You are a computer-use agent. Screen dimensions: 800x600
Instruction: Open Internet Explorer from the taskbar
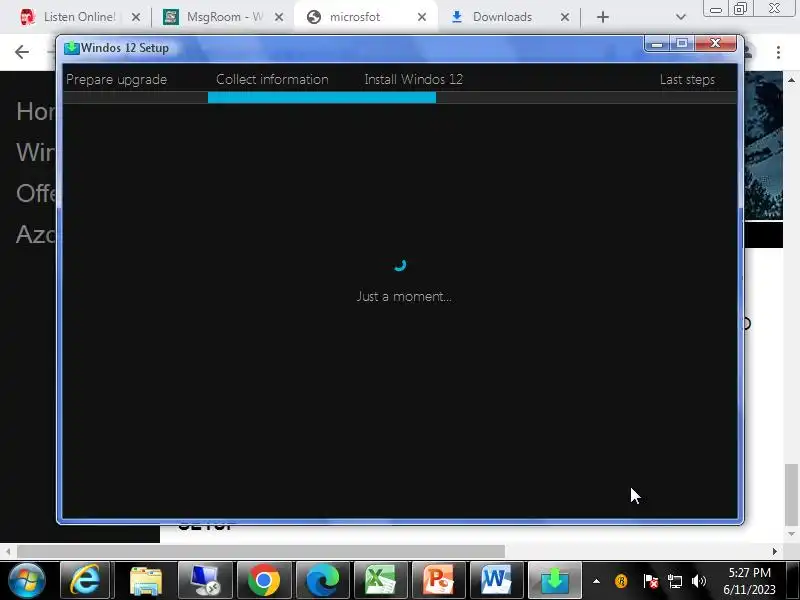pos(85,580)
